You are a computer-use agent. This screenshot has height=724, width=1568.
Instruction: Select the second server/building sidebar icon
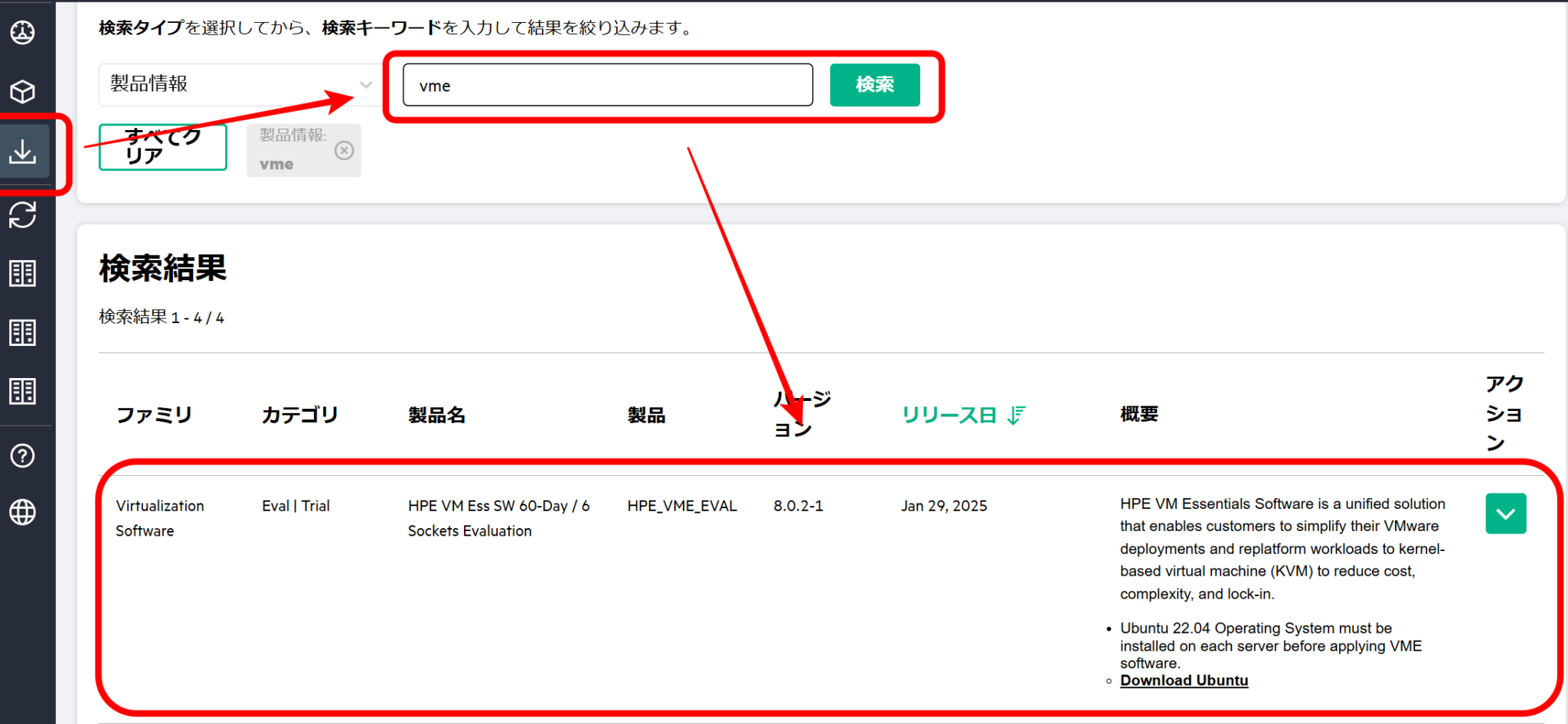(x=23, y=332)
